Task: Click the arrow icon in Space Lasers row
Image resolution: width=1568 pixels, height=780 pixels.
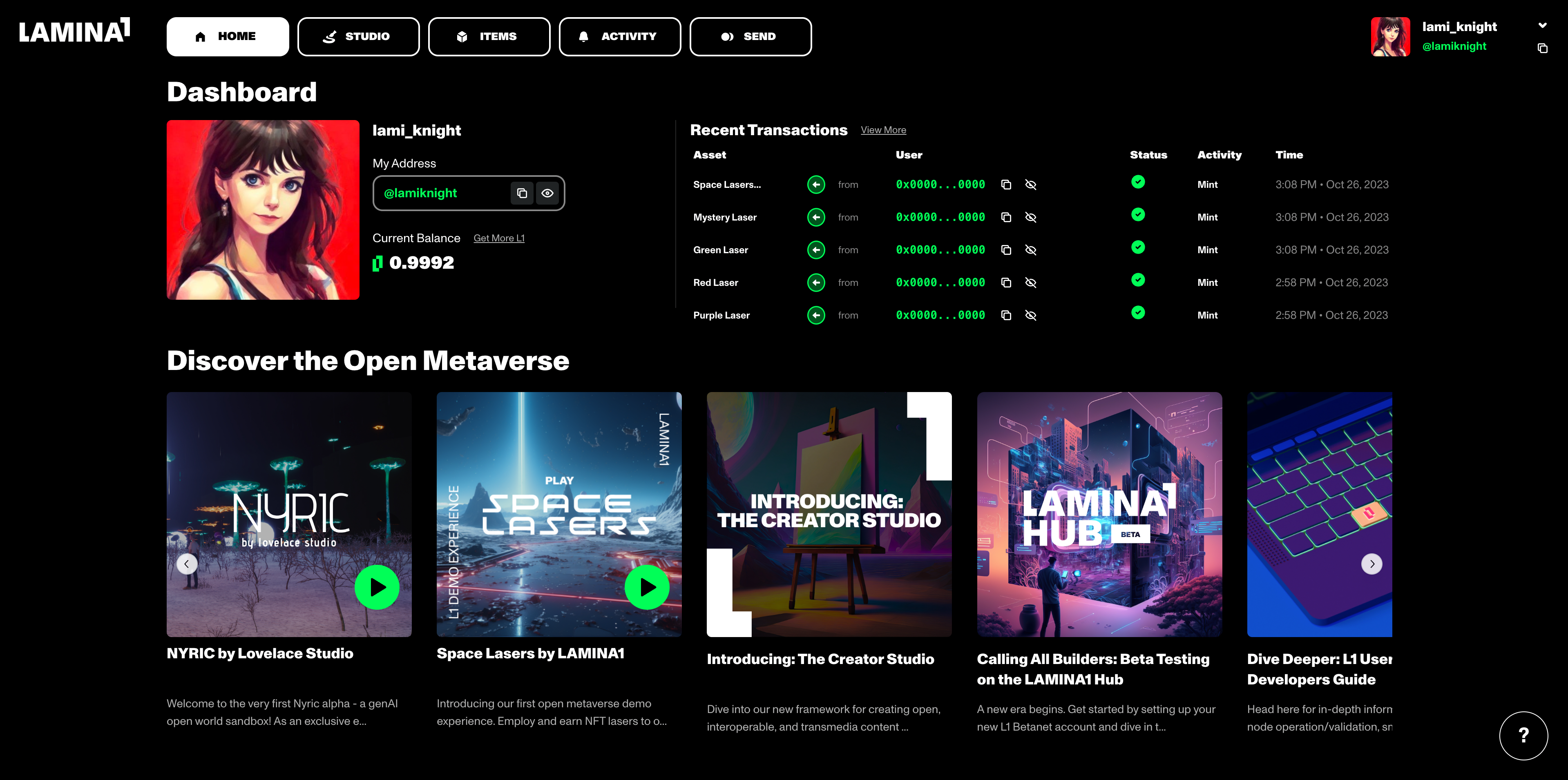Action: coord(816,184)
